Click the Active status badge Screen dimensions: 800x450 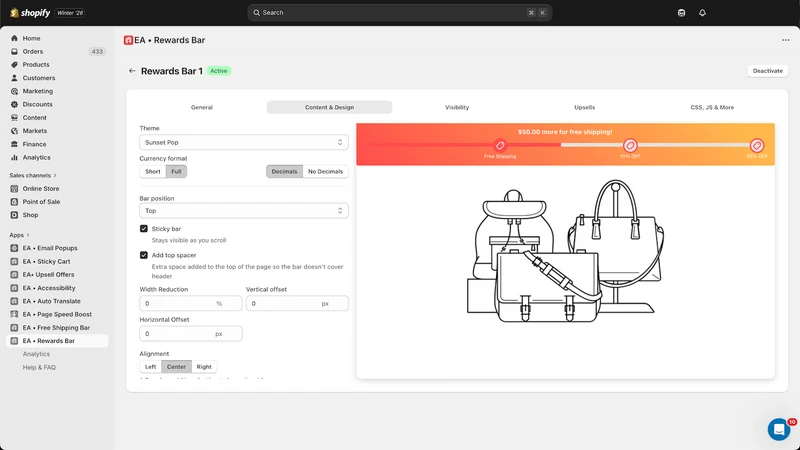pos(219,71)
